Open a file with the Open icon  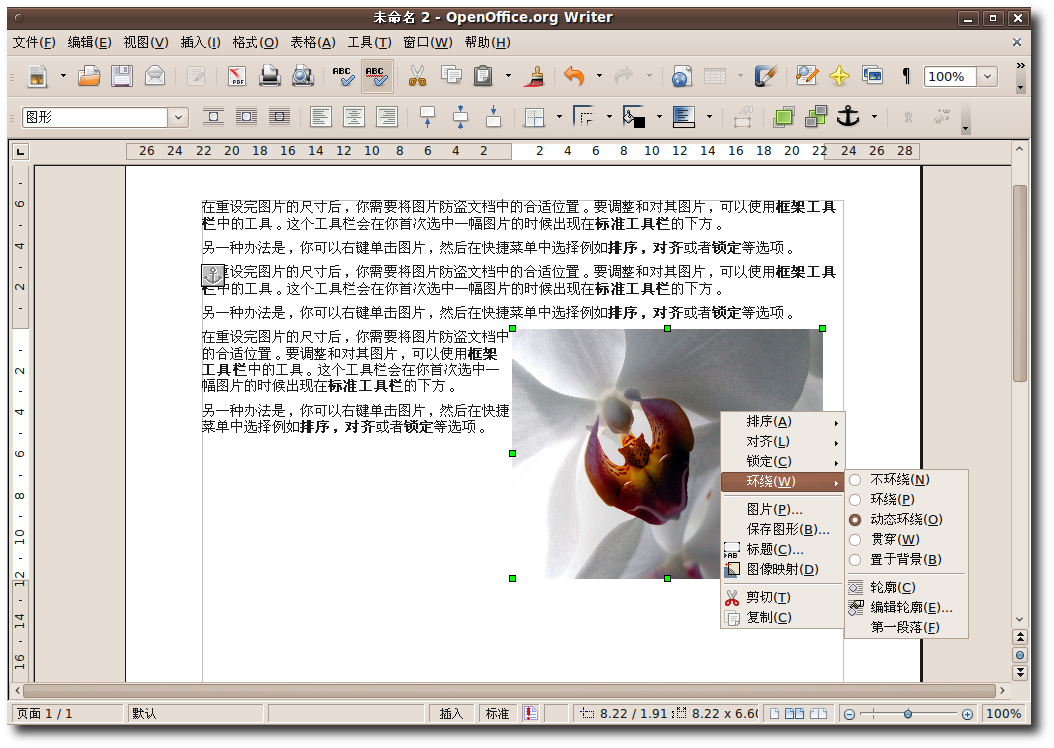[89, 76]
